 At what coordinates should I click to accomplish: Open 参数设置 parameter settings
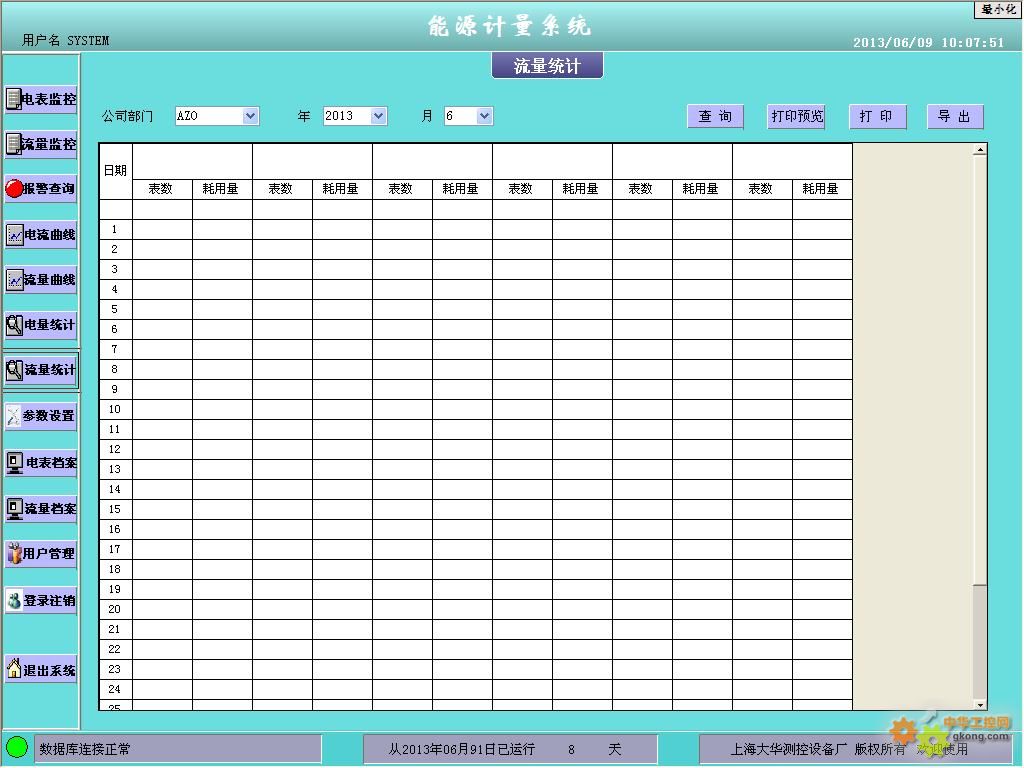click(x=41, y=416)
